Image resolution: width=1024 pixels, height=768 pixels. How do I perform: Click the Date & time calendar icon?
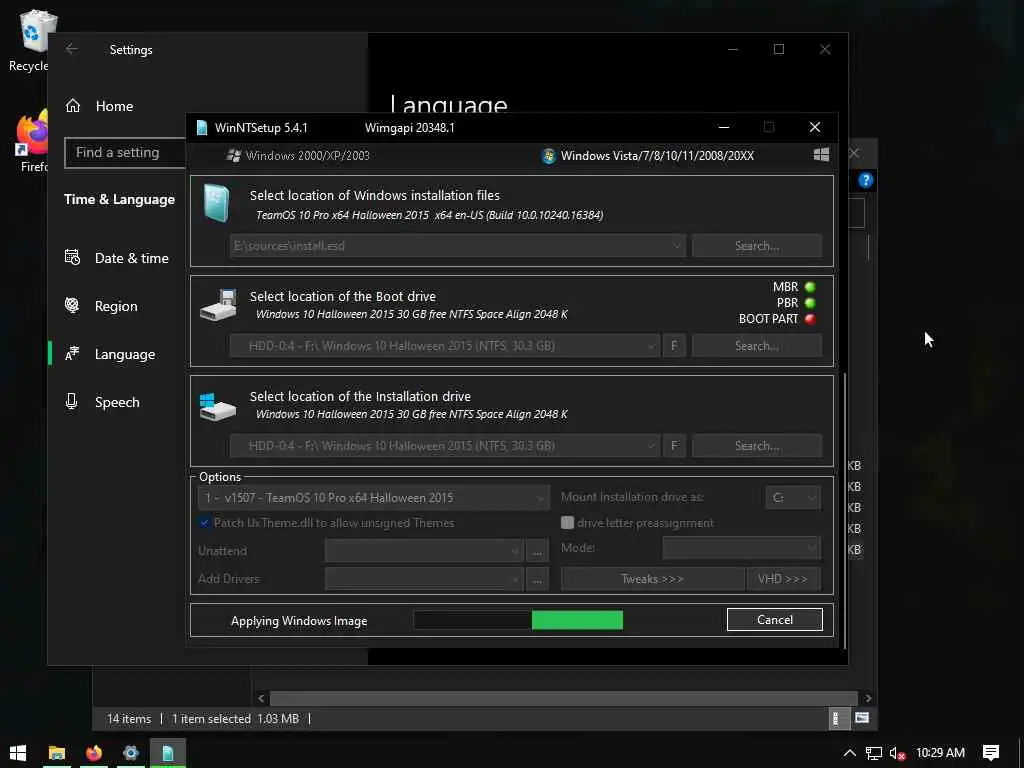72,257
